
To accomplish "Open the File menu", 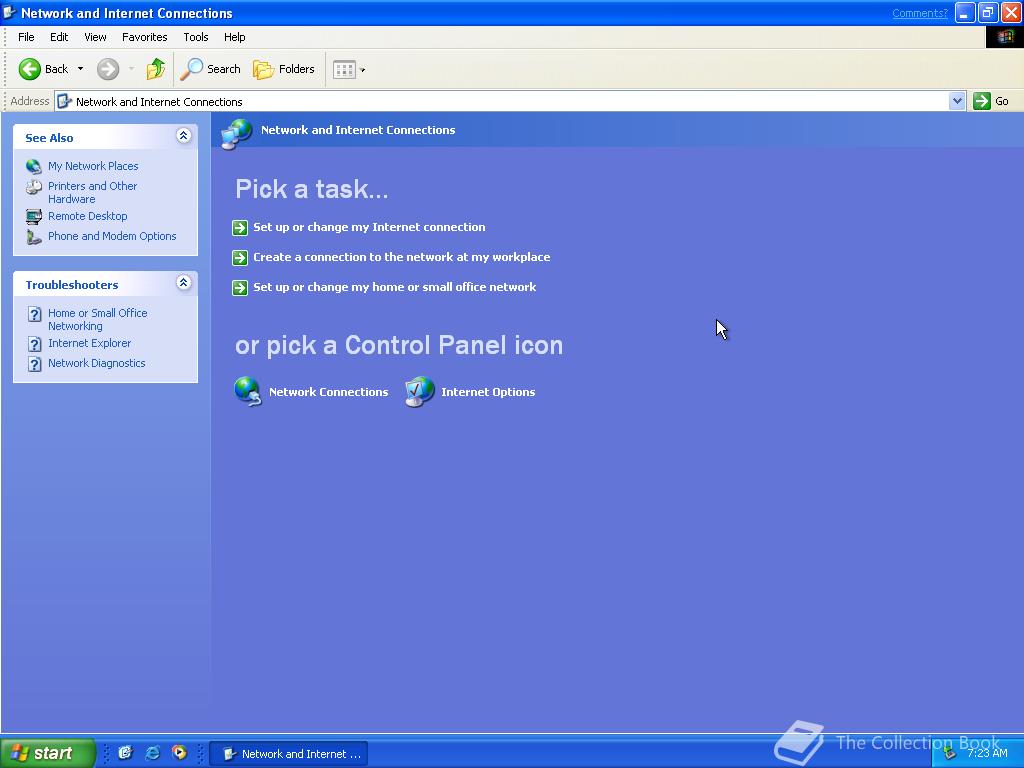I will (x=26, y=37).
